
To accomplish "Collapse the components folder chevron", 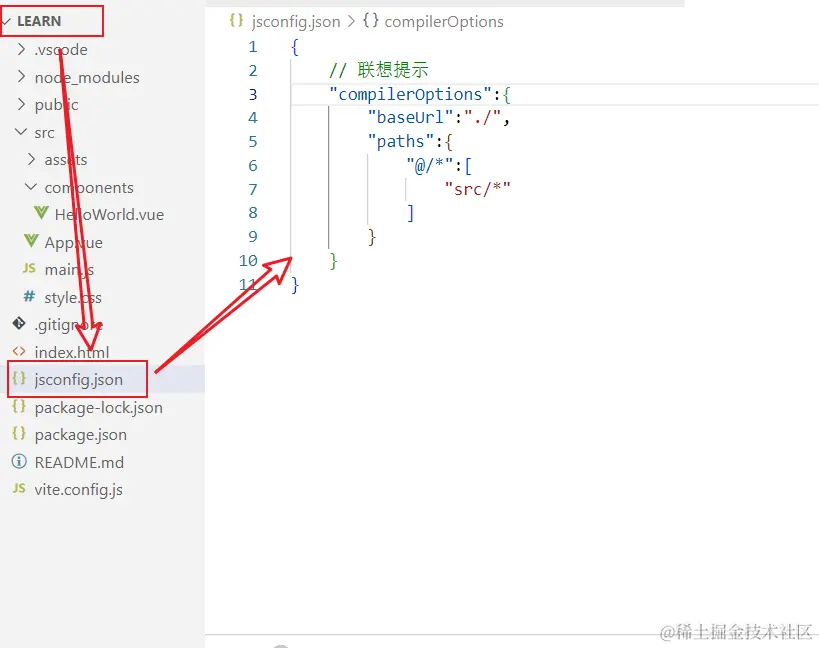I will [x=31, y=187].
